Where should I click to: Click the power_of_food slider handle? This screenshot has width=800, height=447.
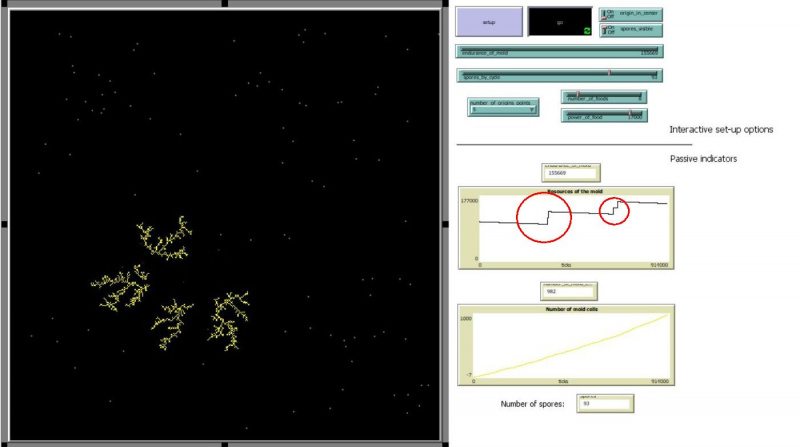click(x=630, y=115)
